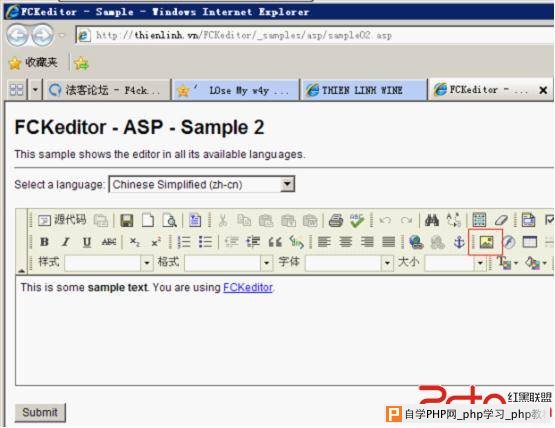Open the Font (字体) dropdown

[x=349, y=263]
